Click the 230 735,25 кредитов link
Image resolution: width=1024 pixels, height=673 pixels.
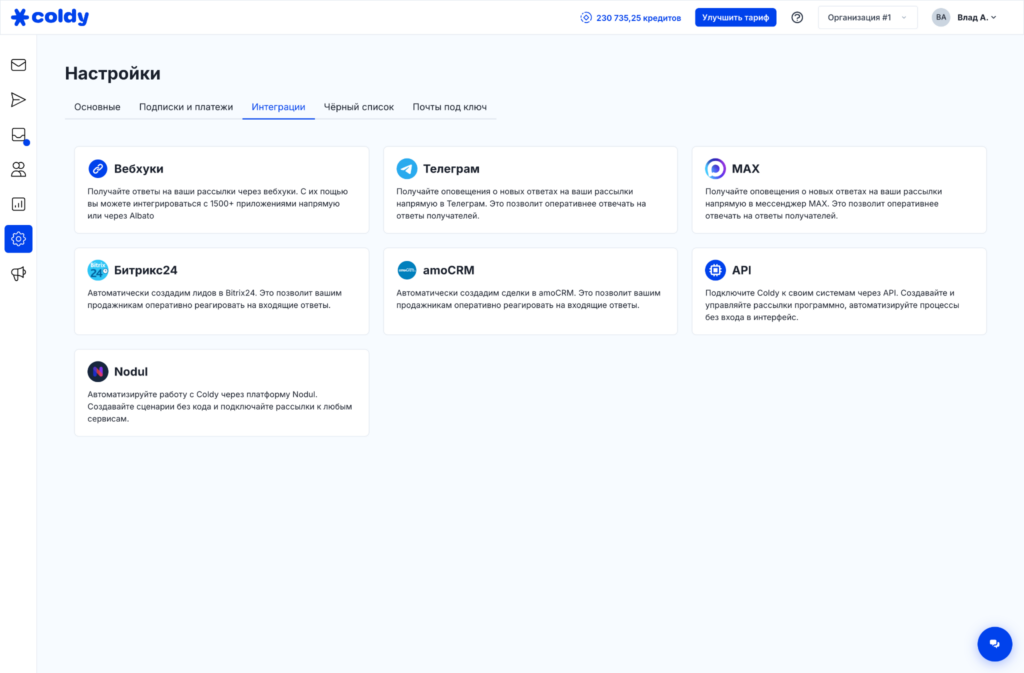[638, 18]
